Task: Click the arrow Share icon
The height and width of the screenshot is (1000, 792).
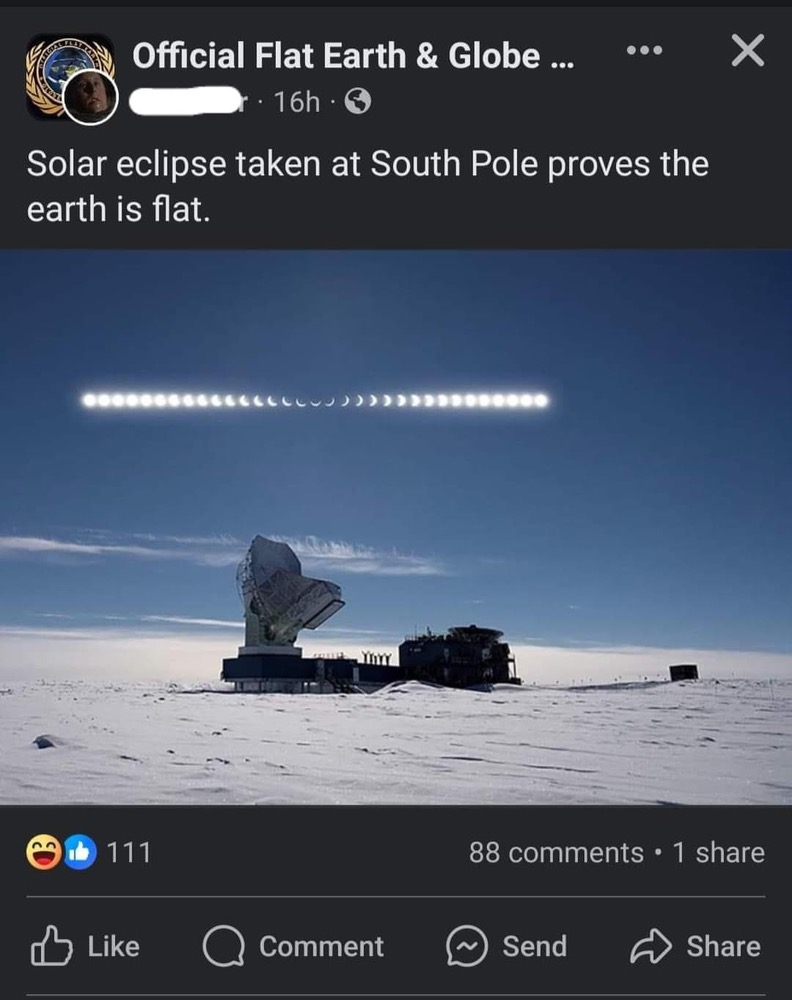Action: click(650, 946)
